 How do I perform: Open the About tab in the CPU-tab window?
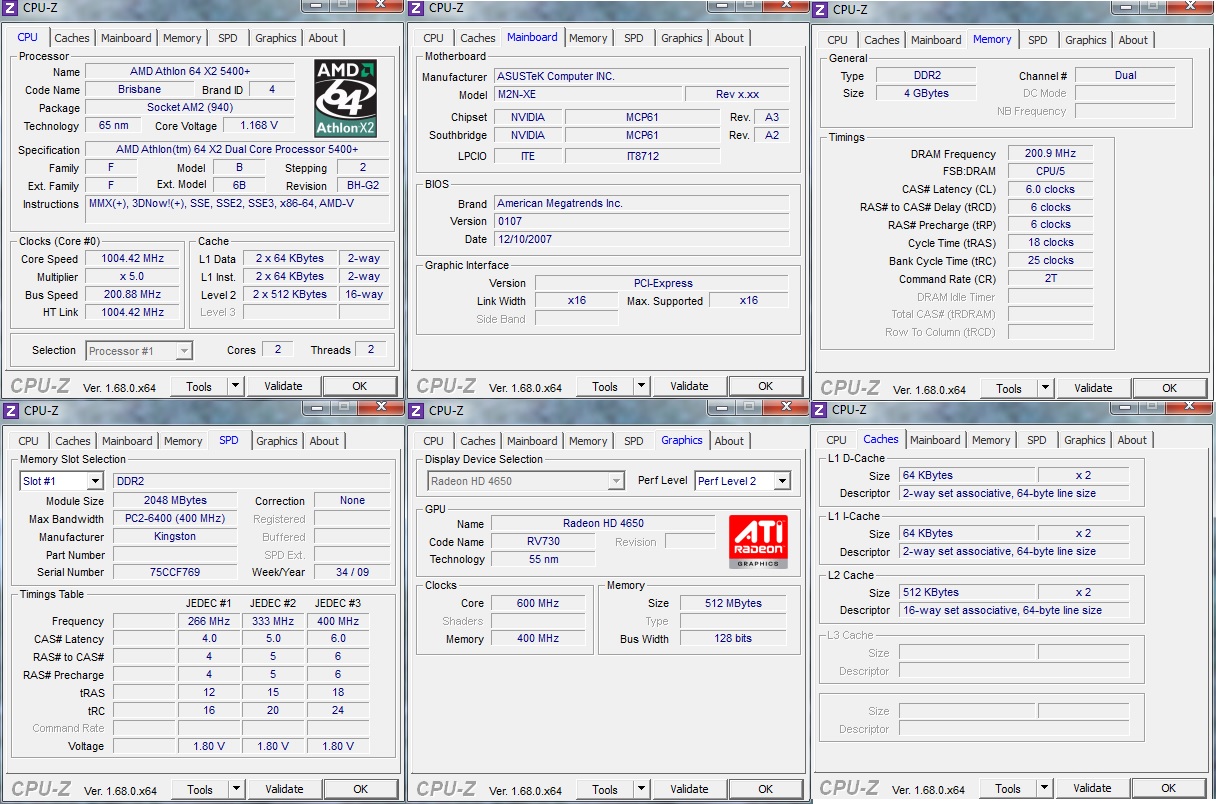click(323, 38)
